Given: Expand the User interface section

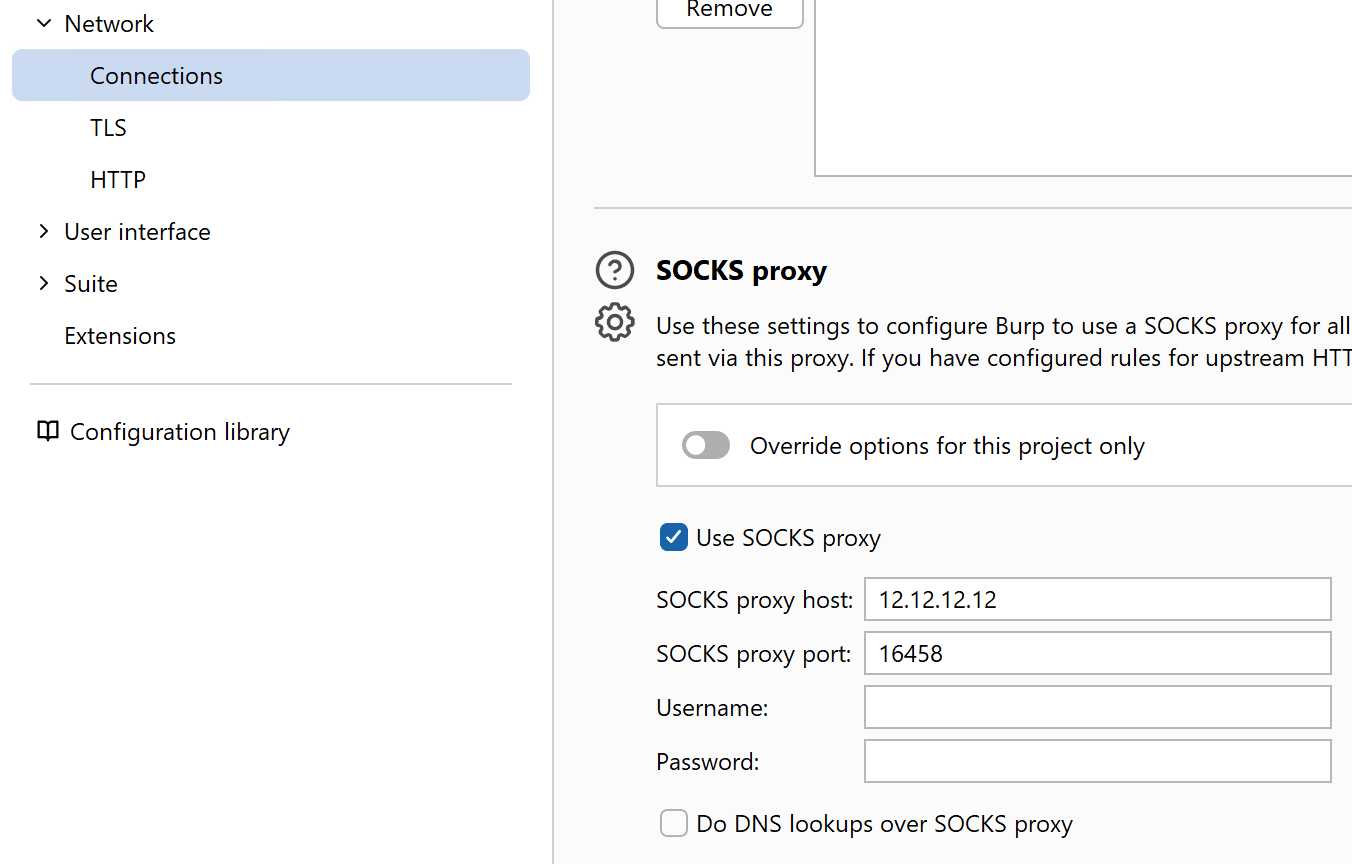Looking at the screenshot, I should (x=44, y=231).
